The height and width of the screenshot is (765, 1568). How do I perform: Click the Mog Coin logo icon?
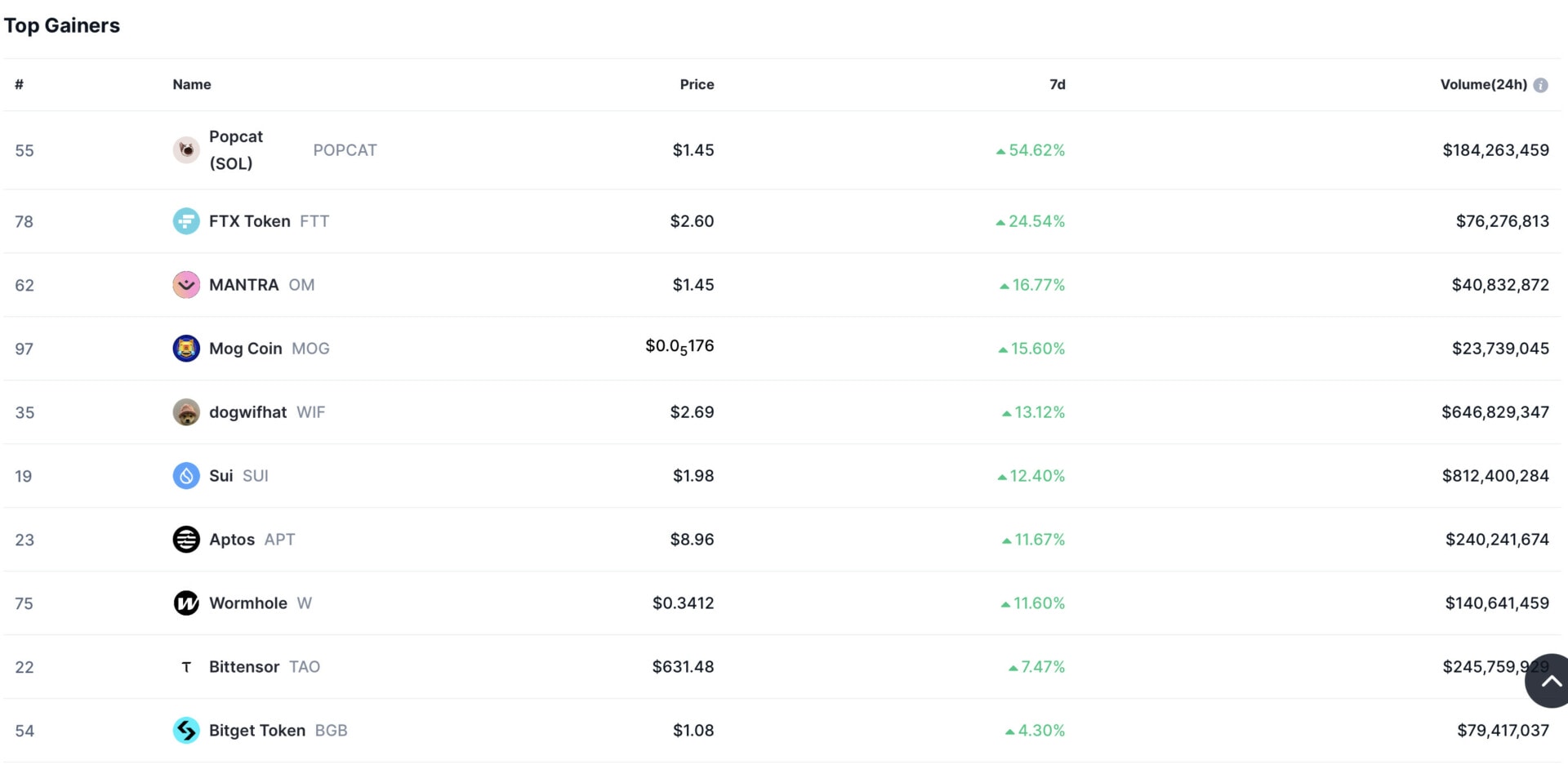186,348
